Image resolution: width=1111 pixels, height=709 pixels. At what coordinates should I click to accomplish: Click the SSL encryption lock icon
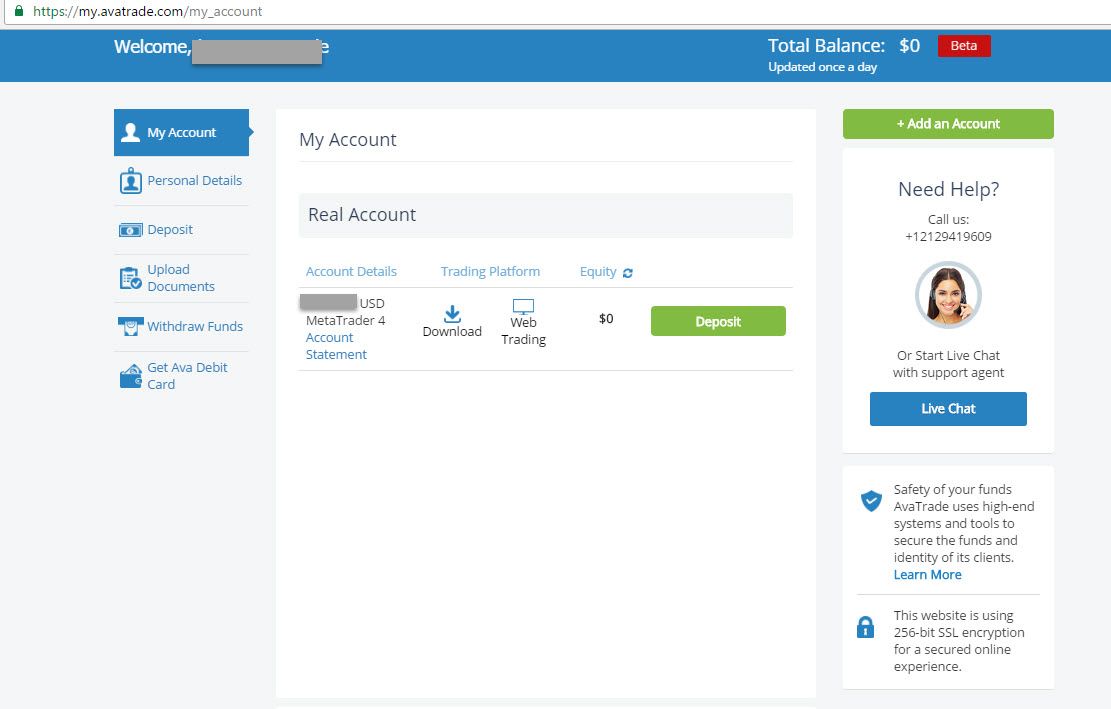865,627
